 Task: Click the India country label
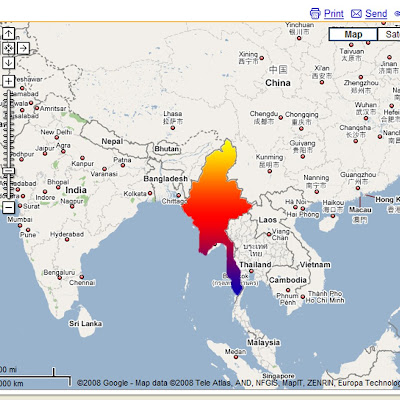point(76,190)
